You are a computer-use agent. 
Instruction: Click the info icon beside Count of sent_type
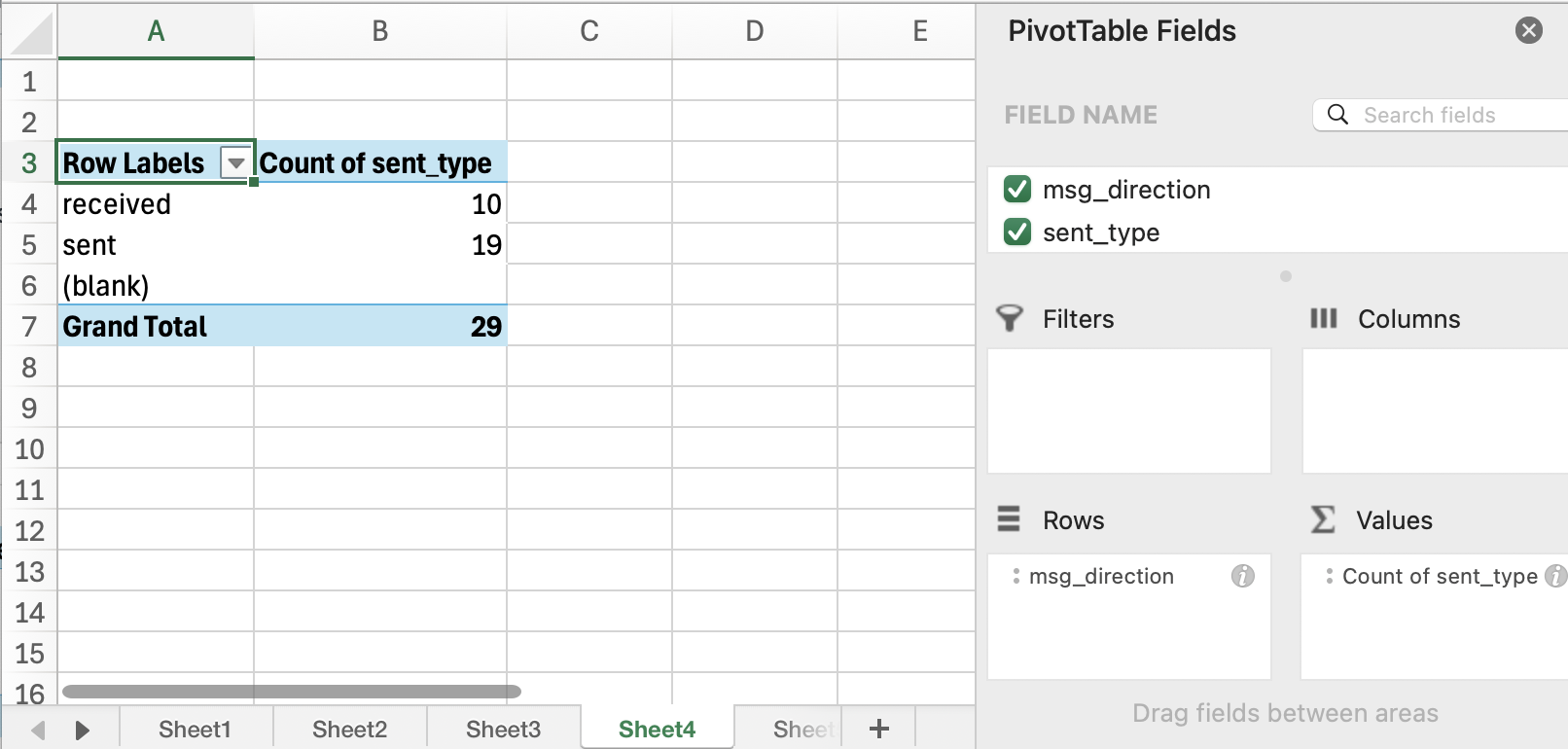coord(1555,576)
